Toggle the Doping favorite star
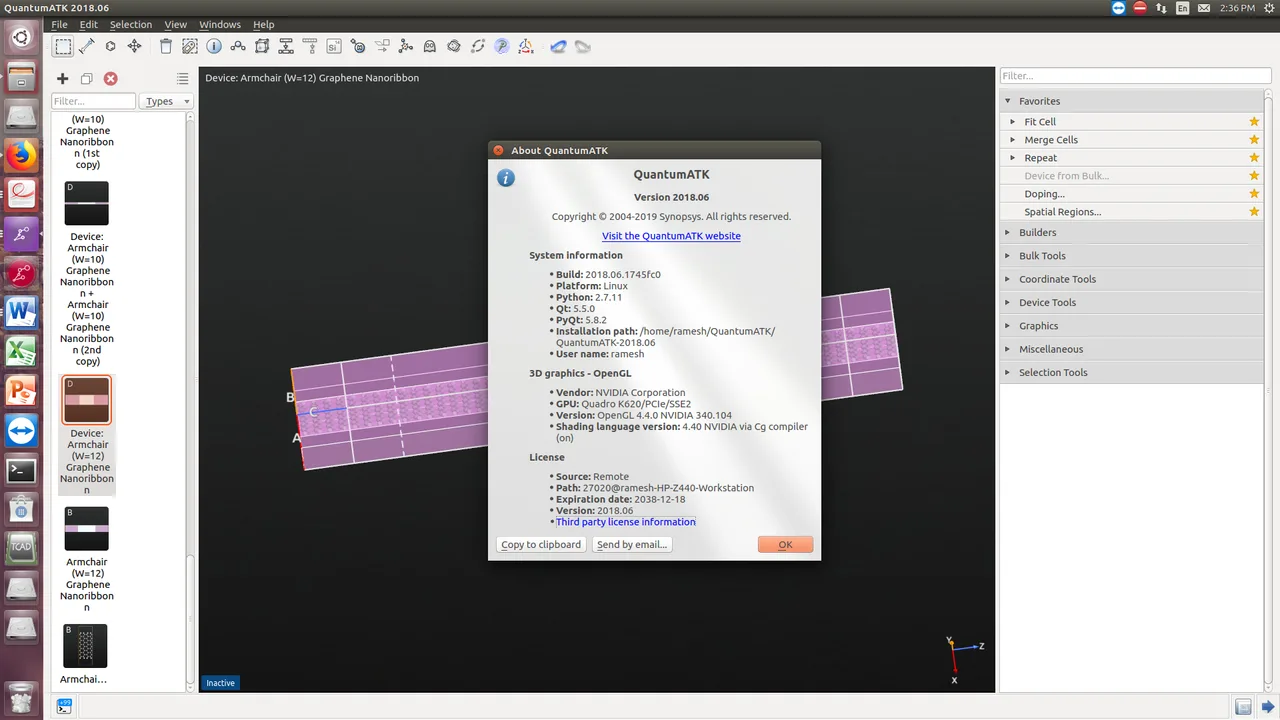This screenshot has width=1280, height=720. (1254, 194)
